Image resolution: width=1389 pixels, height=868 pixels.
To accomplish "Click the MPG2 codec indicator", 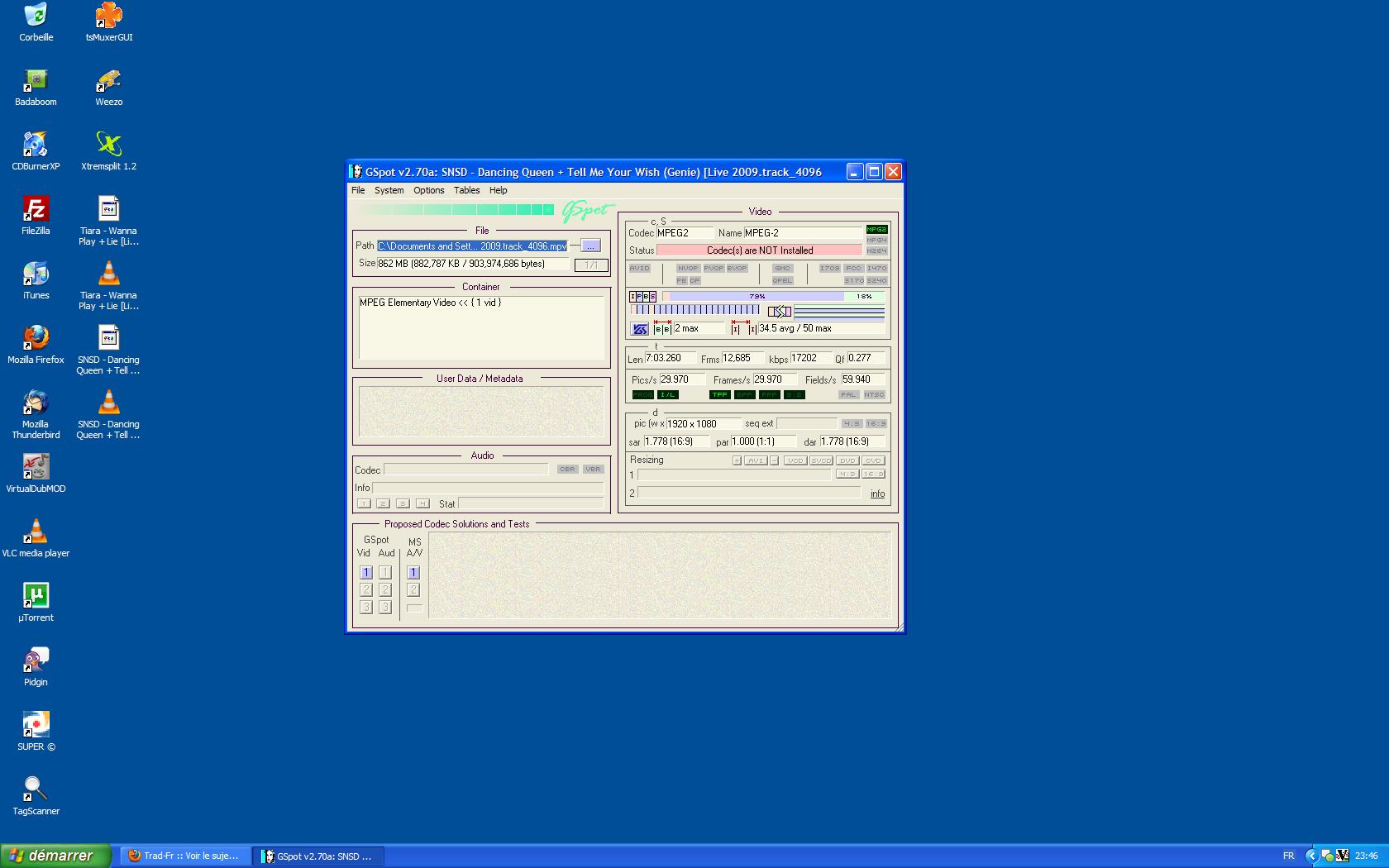I will (876, 230).
